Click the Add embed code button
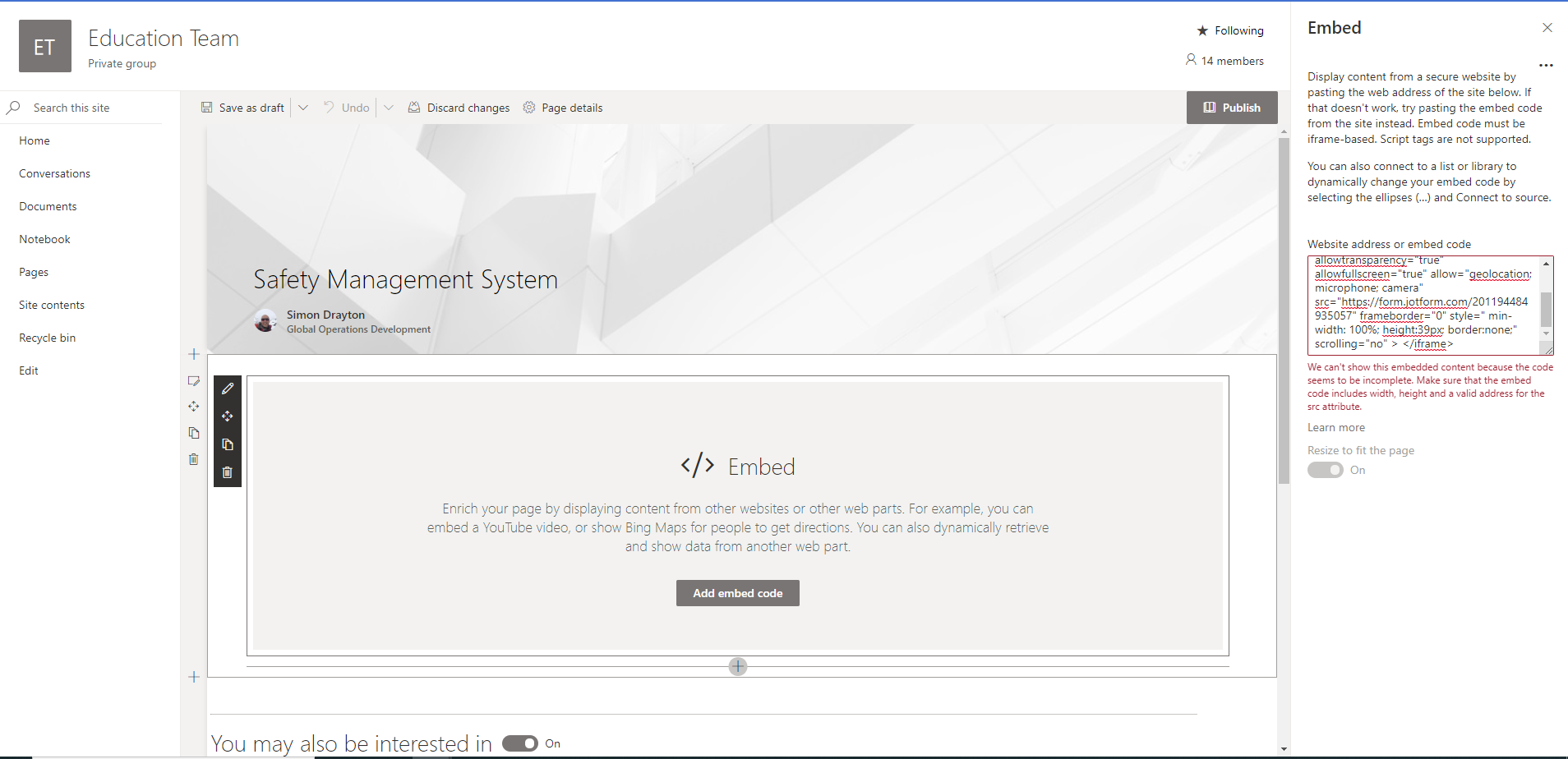Screen dimensions: 1568x759 (737, 593)
